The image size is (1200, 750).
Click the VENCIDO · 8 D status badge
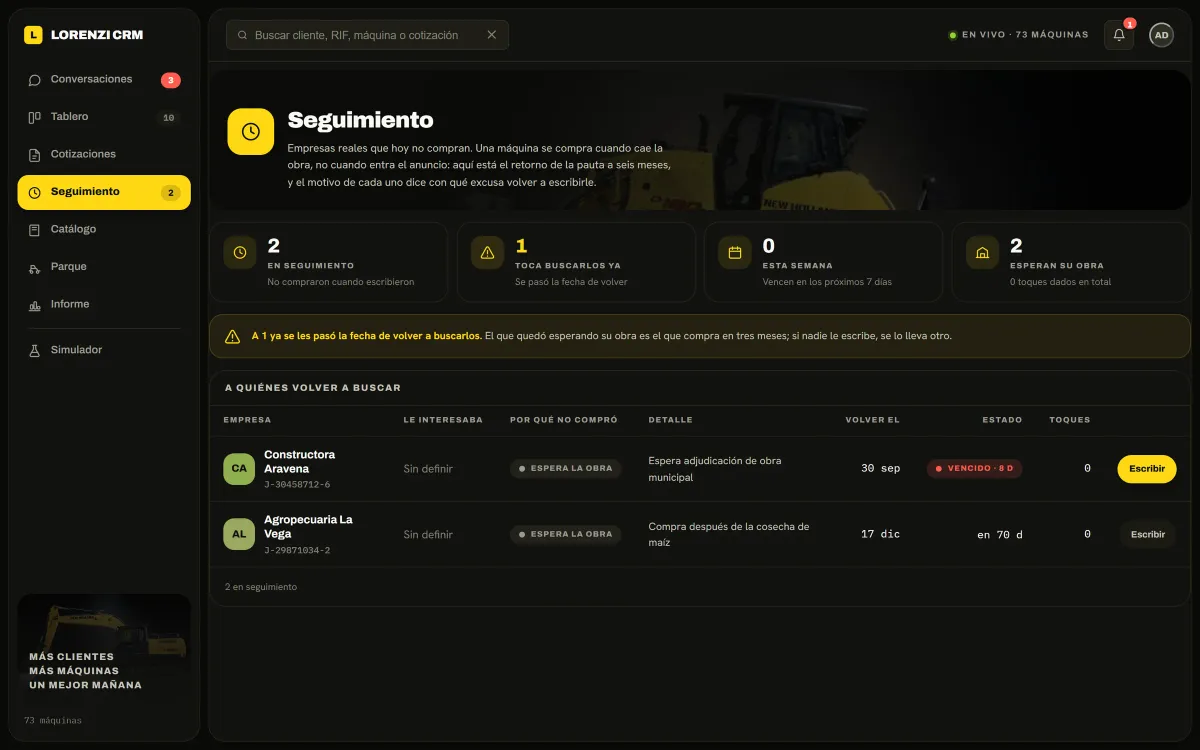tap(974, 469)
